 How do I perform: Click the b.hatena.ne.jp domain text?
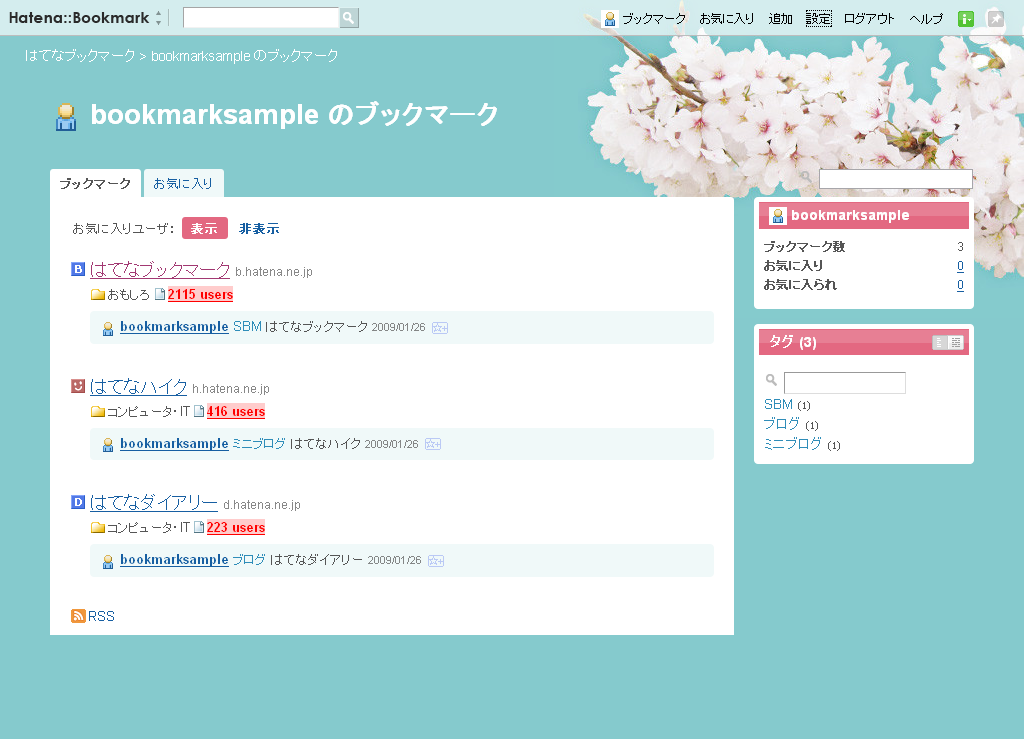[274, 272]
